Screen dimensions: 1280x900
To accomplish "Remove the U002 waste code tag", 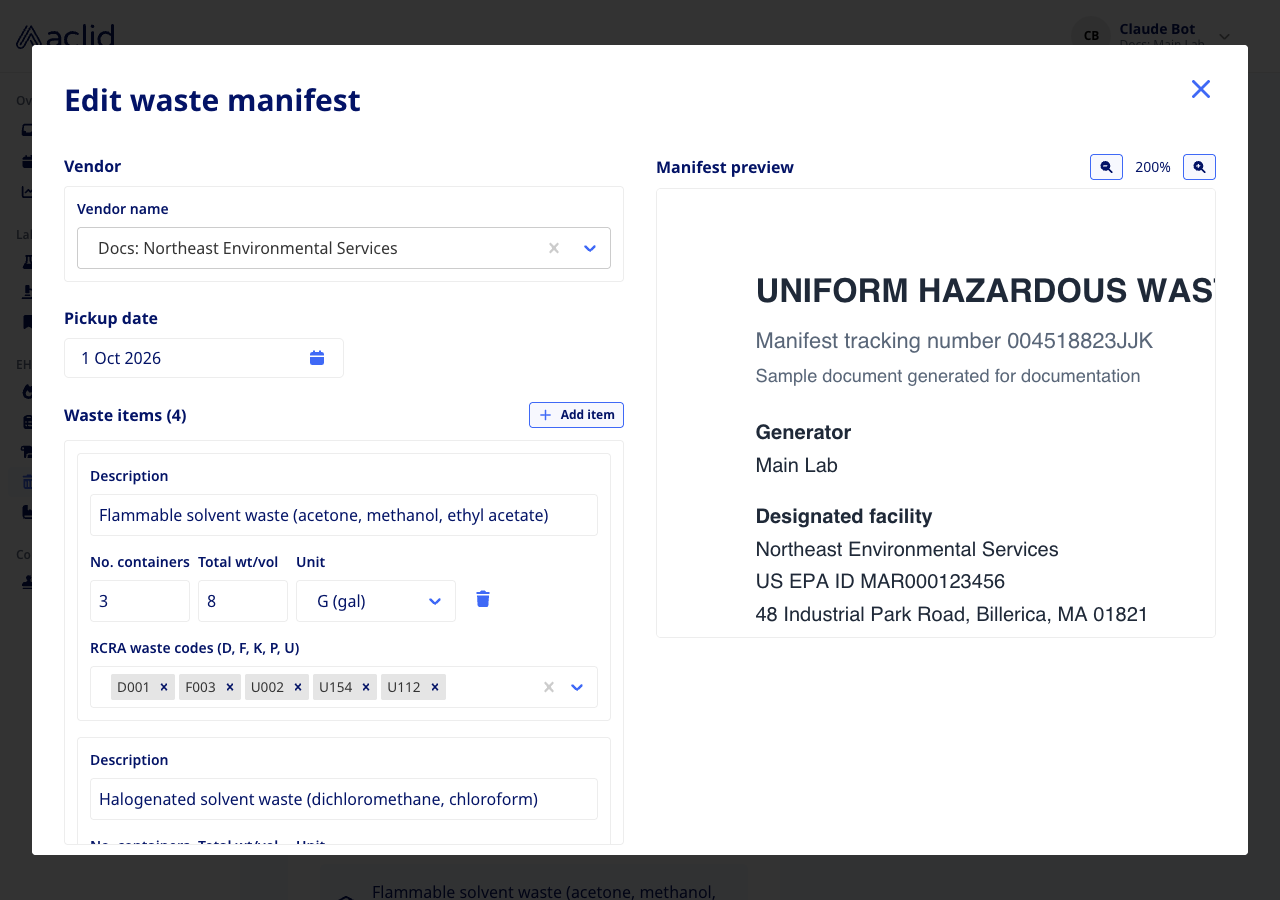I will [x=298, y=687].
